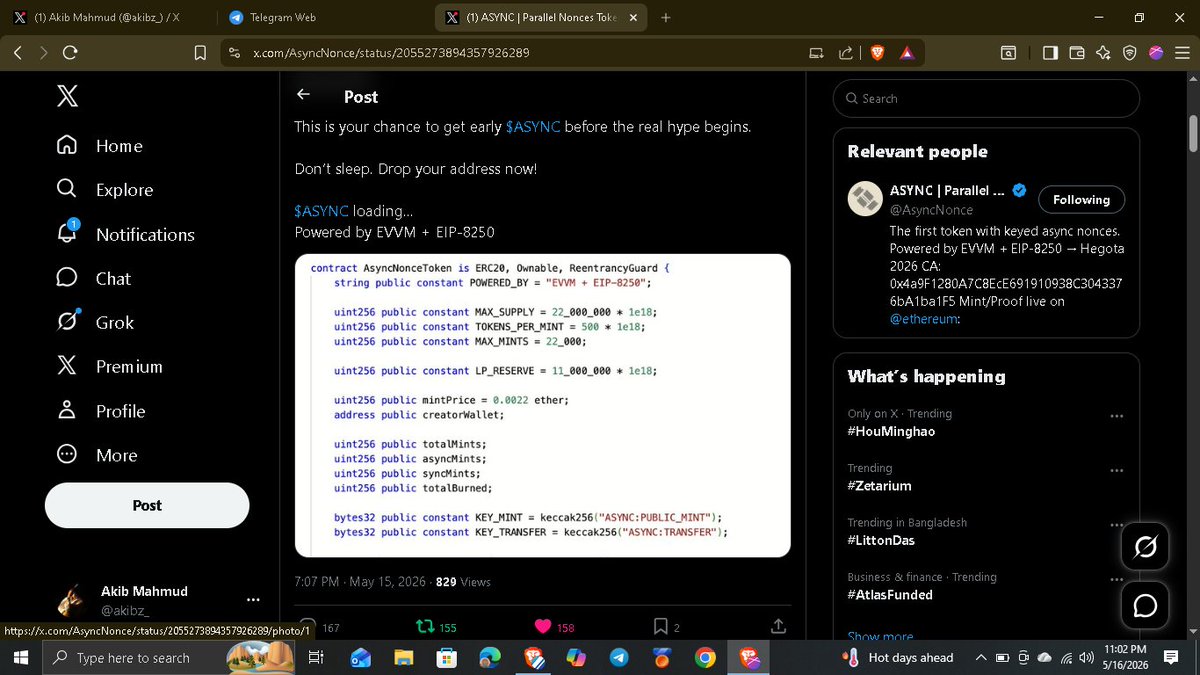Go to Home in the X sidebar
This screenshot has height=675, width=1200.
coord(100,146)
